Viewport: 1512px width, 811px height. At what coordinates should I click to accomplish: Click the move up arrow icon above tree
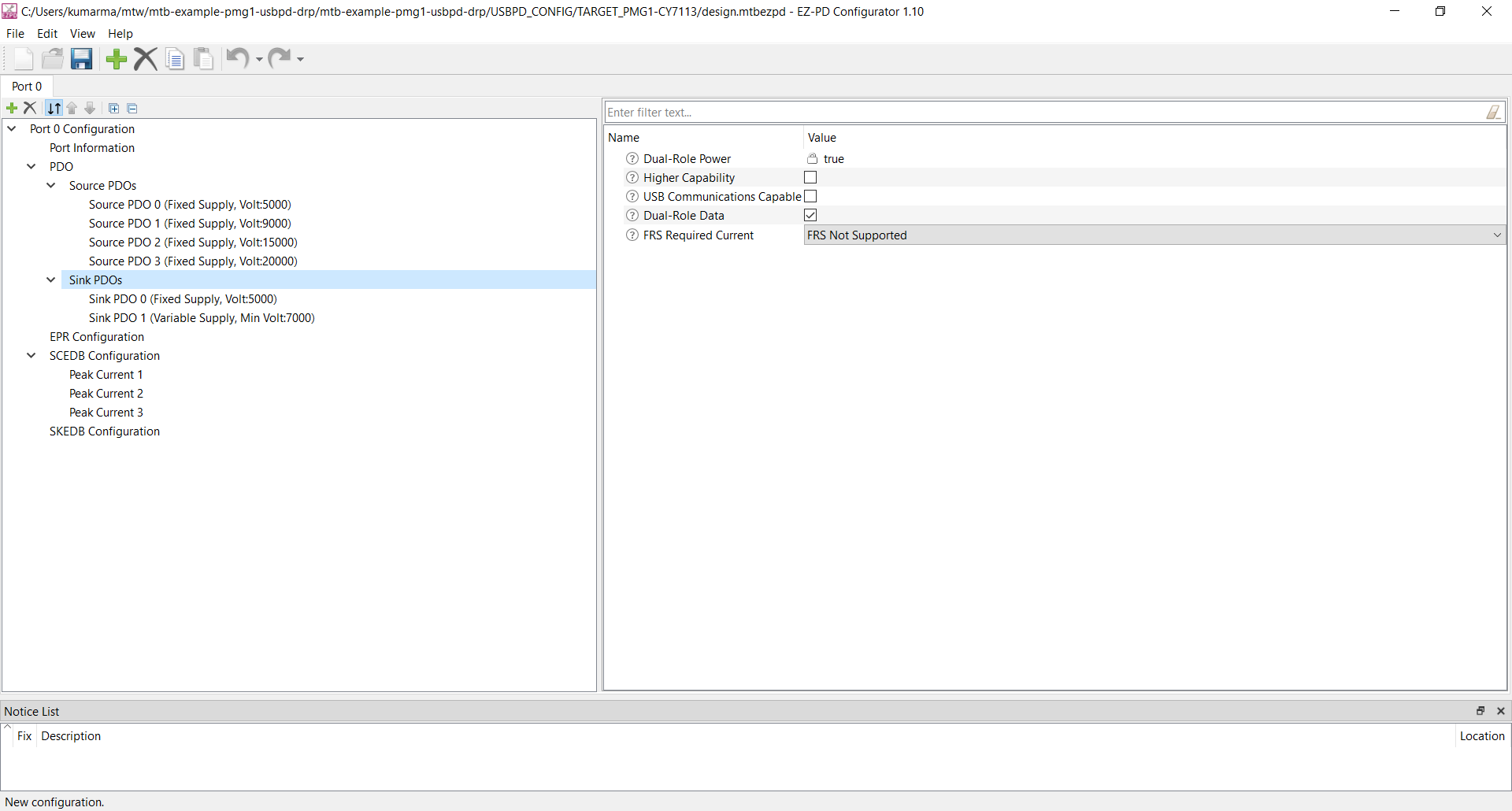click(72, 108)
